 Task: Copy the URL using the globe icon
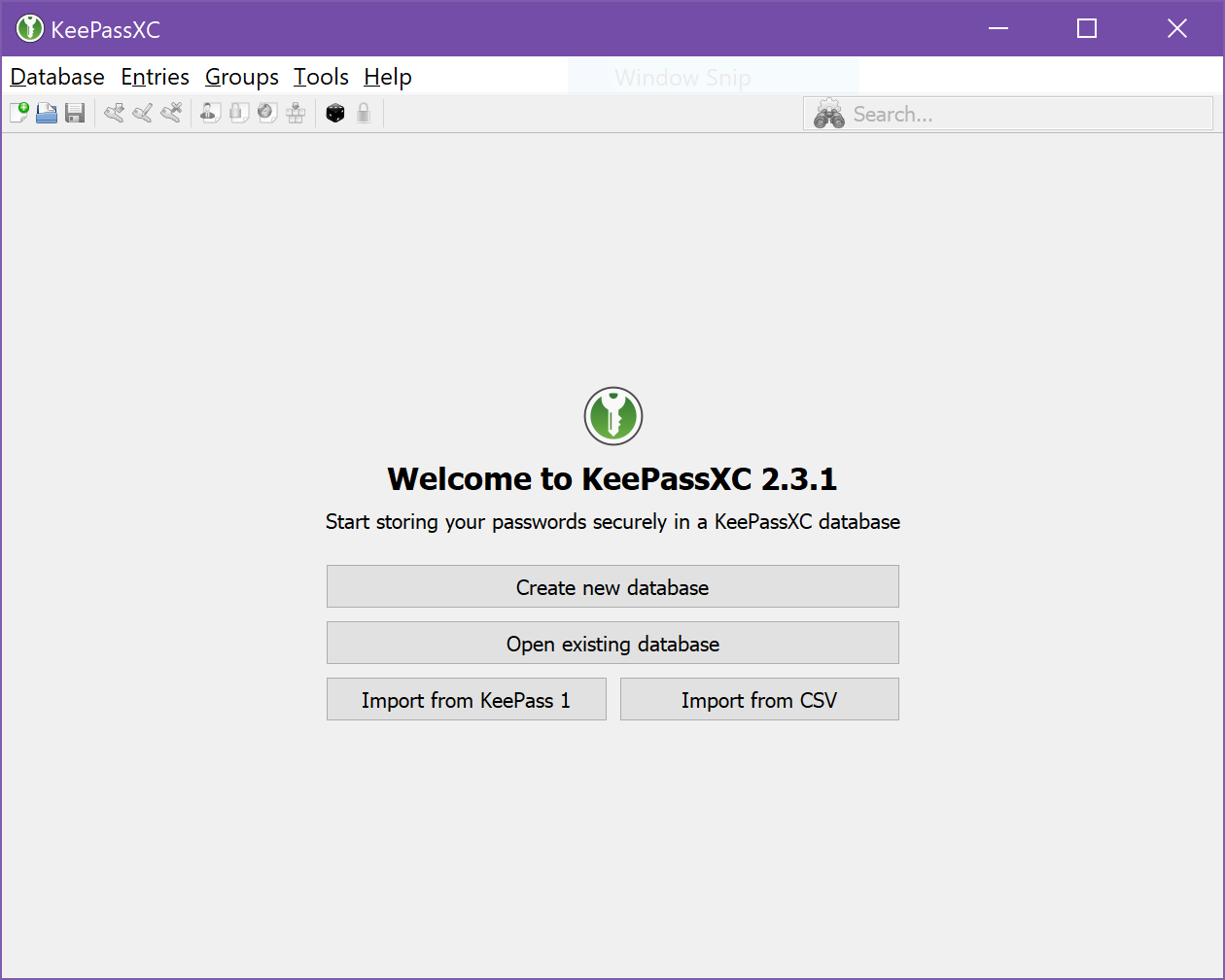pos(266,113)
